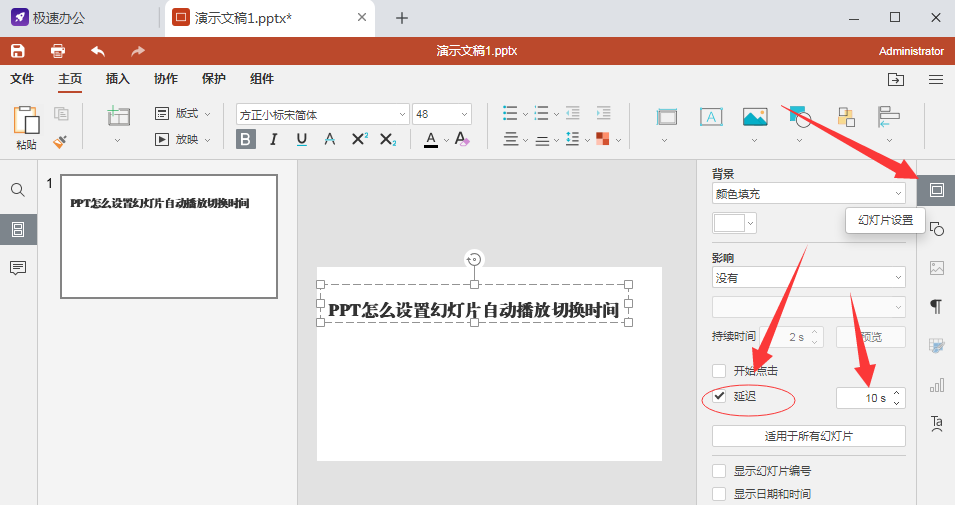Expand the font name dropdown 方正小标宋简体
This screenshot has height=505, width=955.
click(x=403, y=115)
